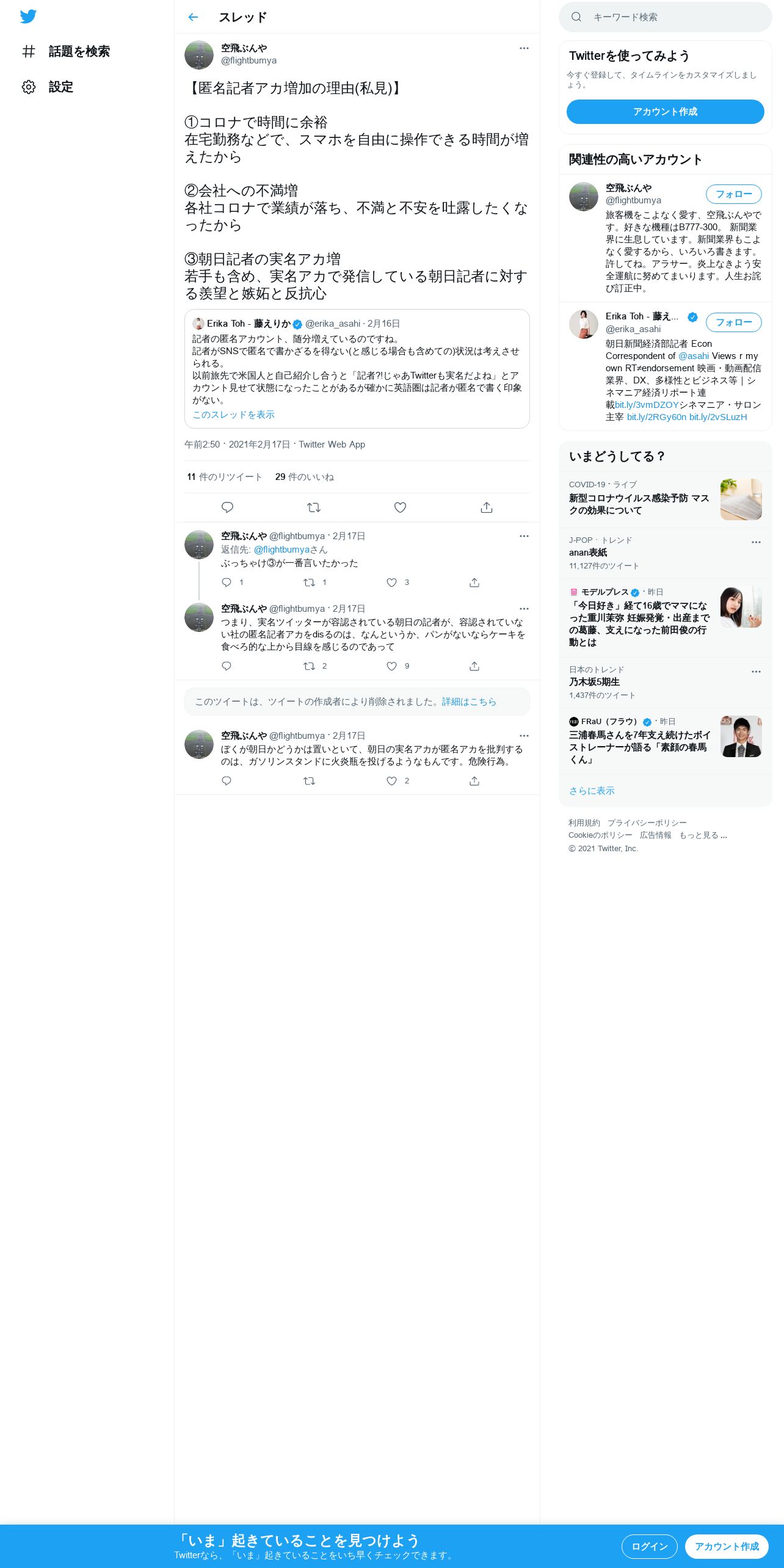
Task: Click the main tweet's reply icon
Action: click(227, 507)
